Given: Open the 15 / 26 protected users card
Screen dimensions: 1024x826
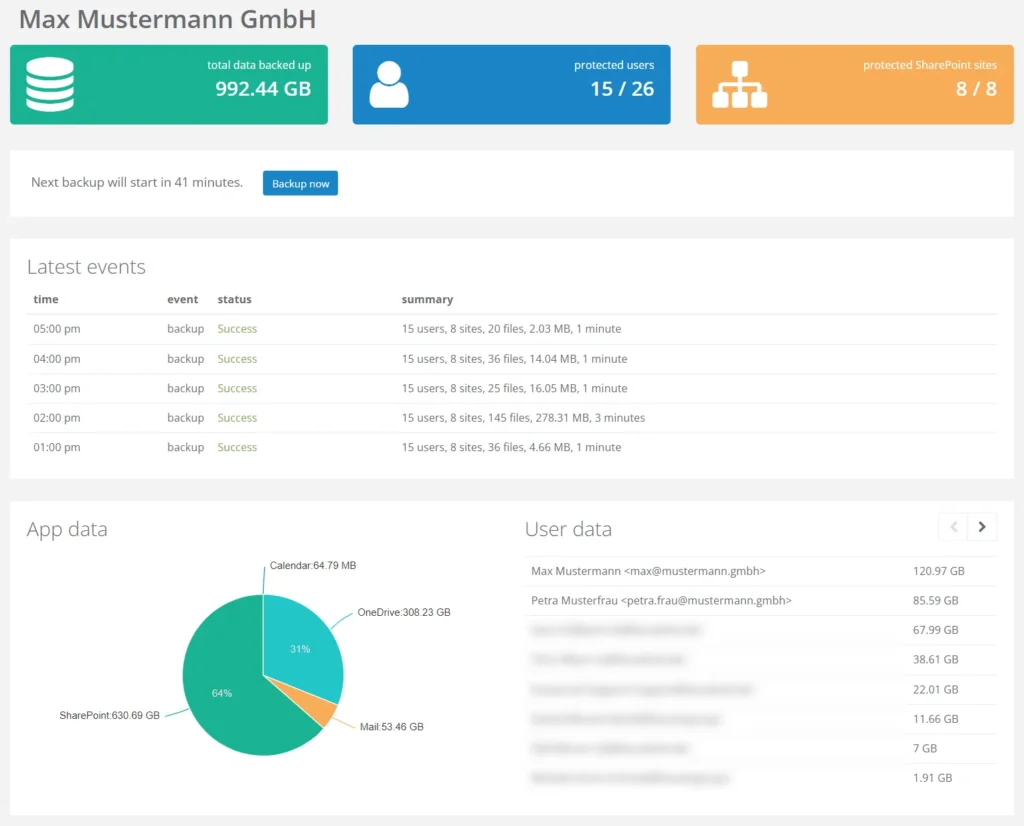Looking at the screenshot, I should tap(511, 85).
